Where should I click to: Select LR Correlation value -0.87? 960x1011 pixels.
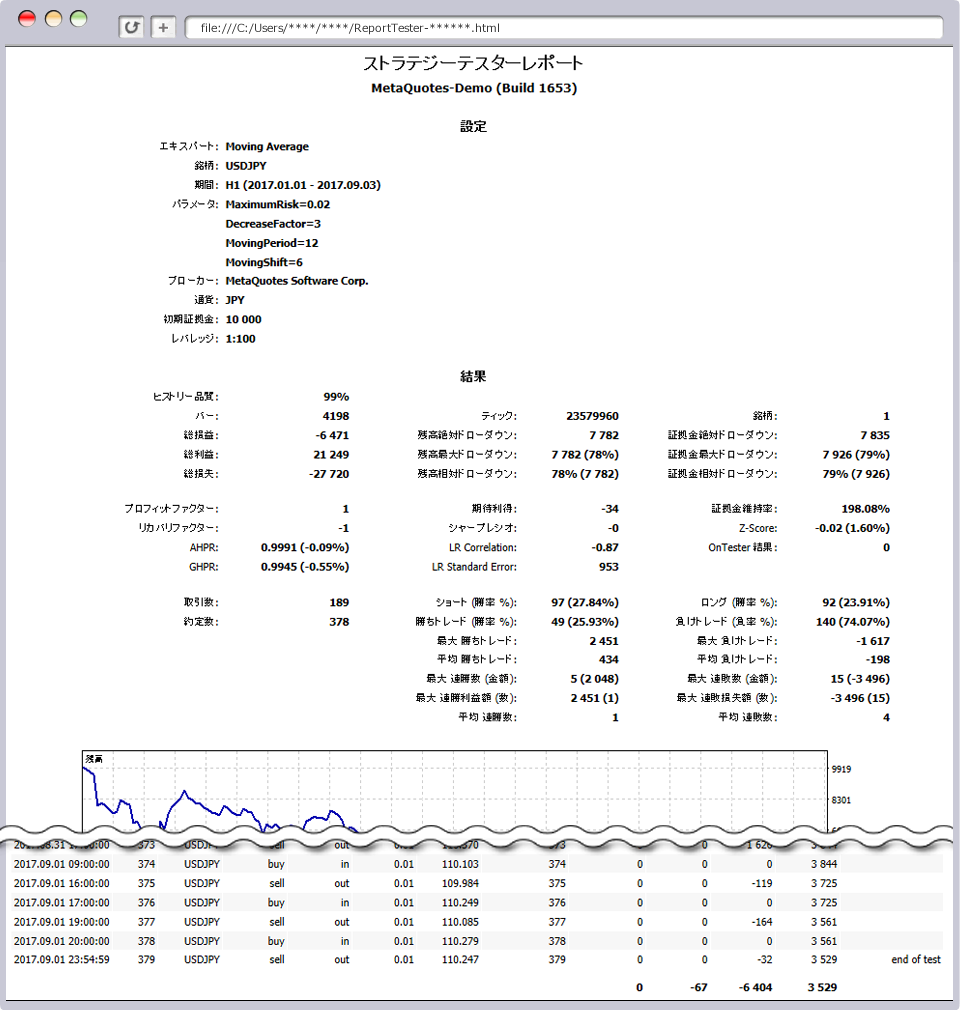click(605, 547)
